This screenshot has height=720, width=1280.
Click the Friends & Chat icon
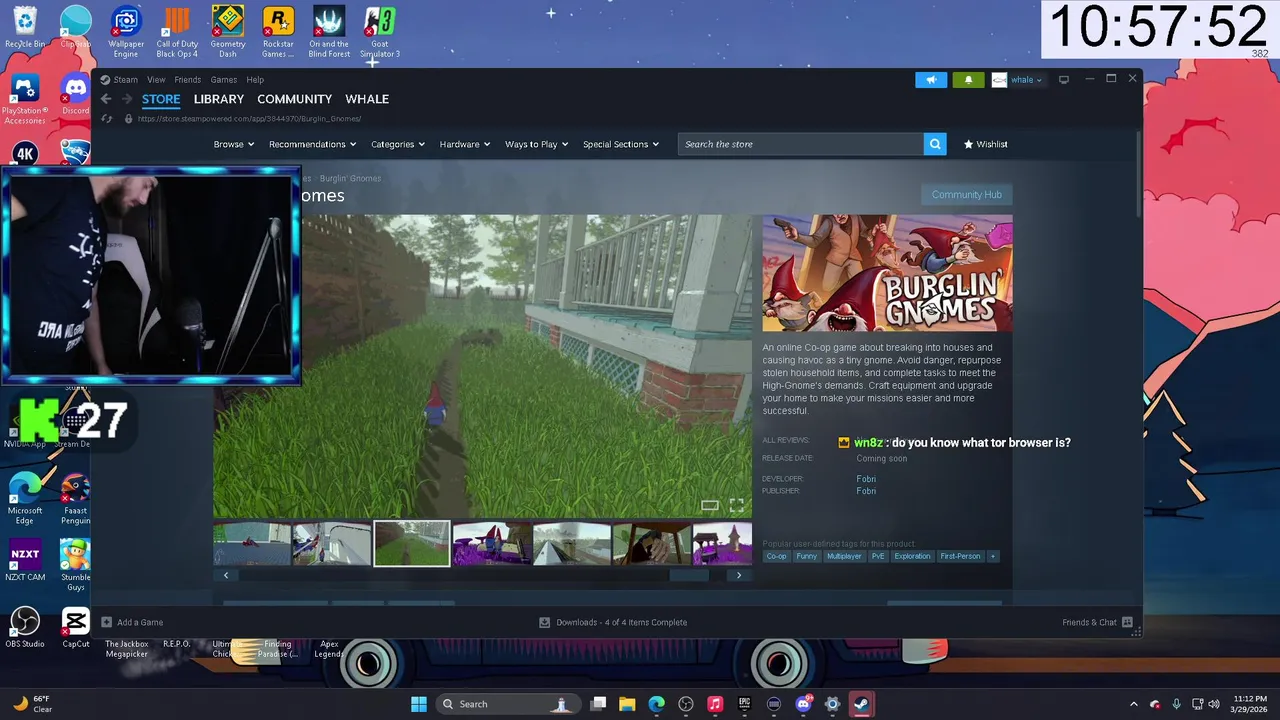(1127, 622)
